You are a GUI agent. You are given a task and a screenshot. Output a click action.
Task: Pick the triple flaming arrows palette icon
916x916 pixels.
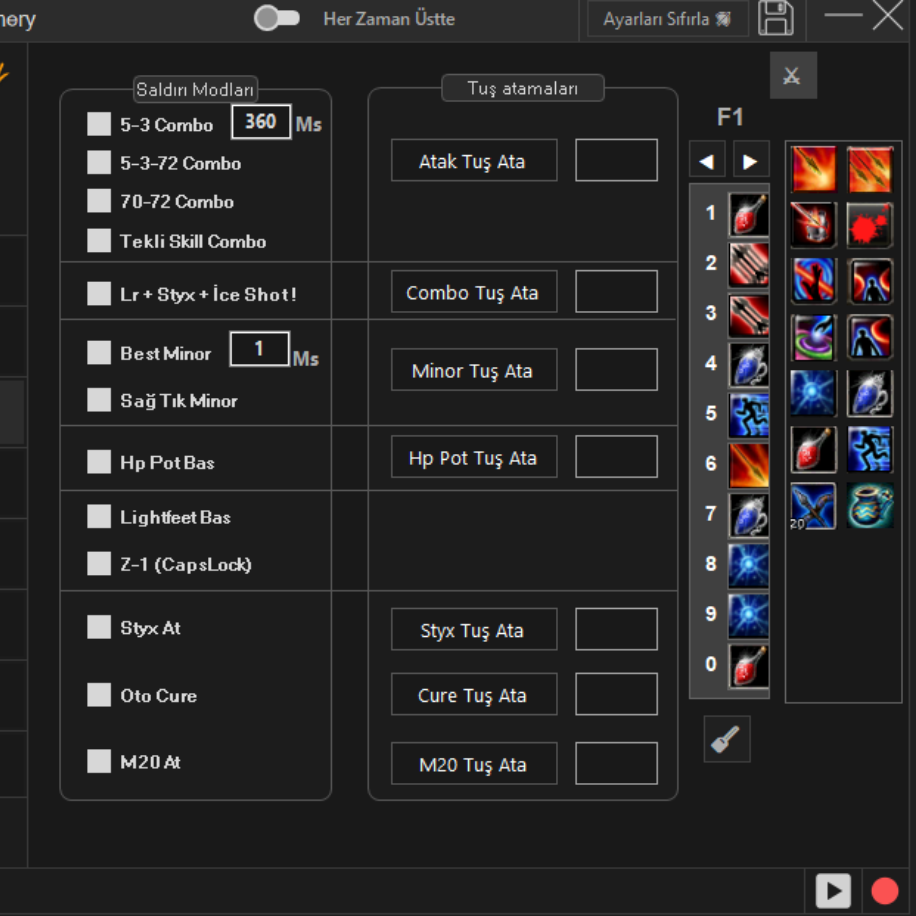(x=870, y=169)
